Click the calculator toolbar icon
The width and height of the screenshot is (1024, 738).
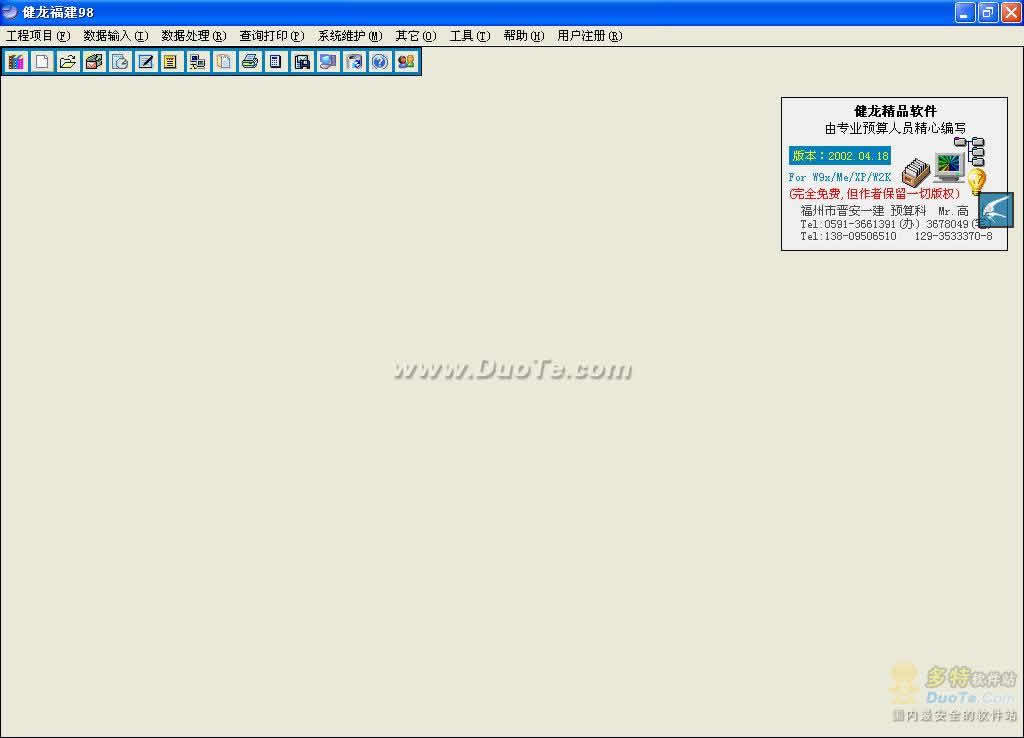(x=276, y=62)
